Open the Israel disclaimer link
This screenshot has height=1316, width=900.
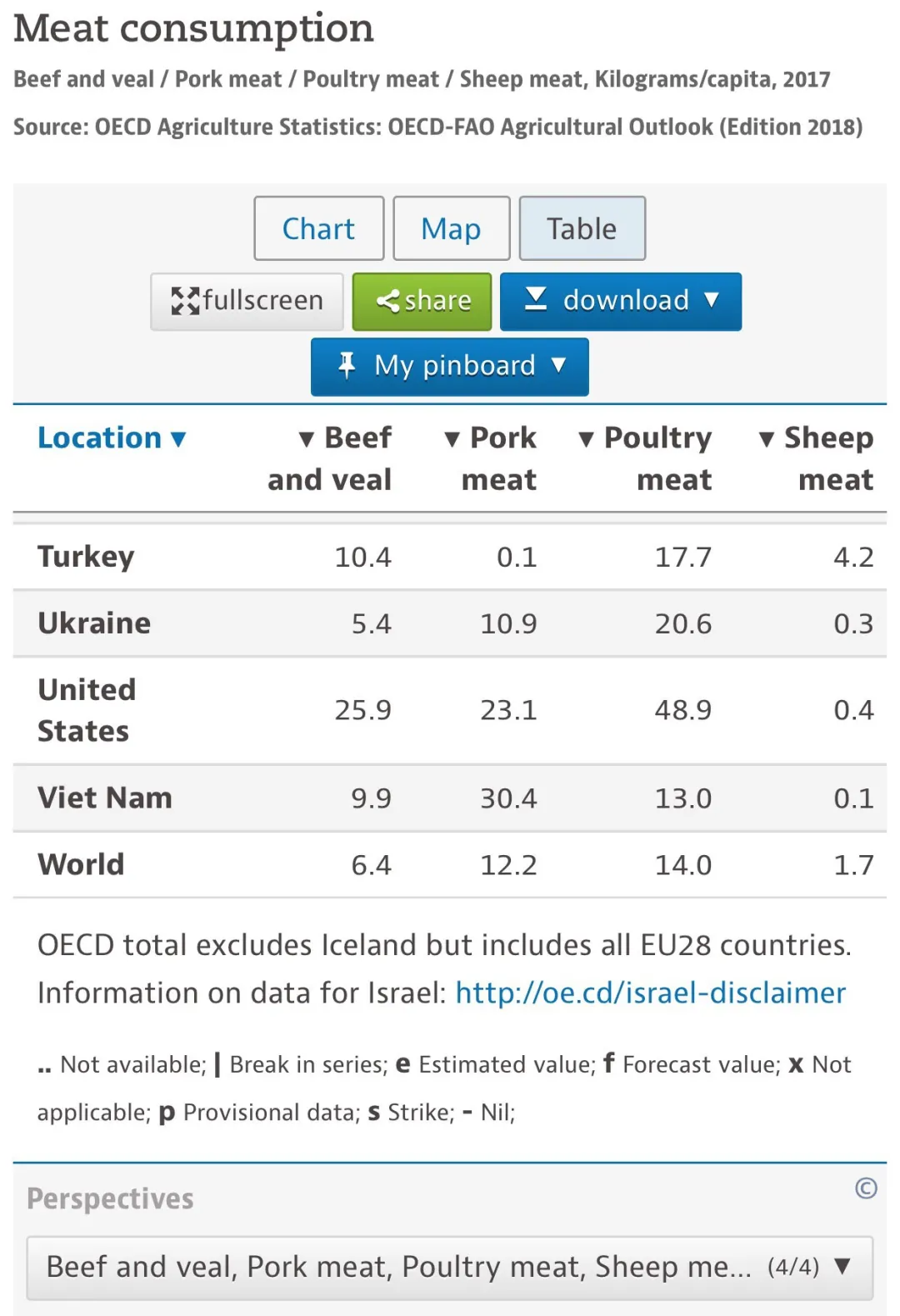[650, 993]
